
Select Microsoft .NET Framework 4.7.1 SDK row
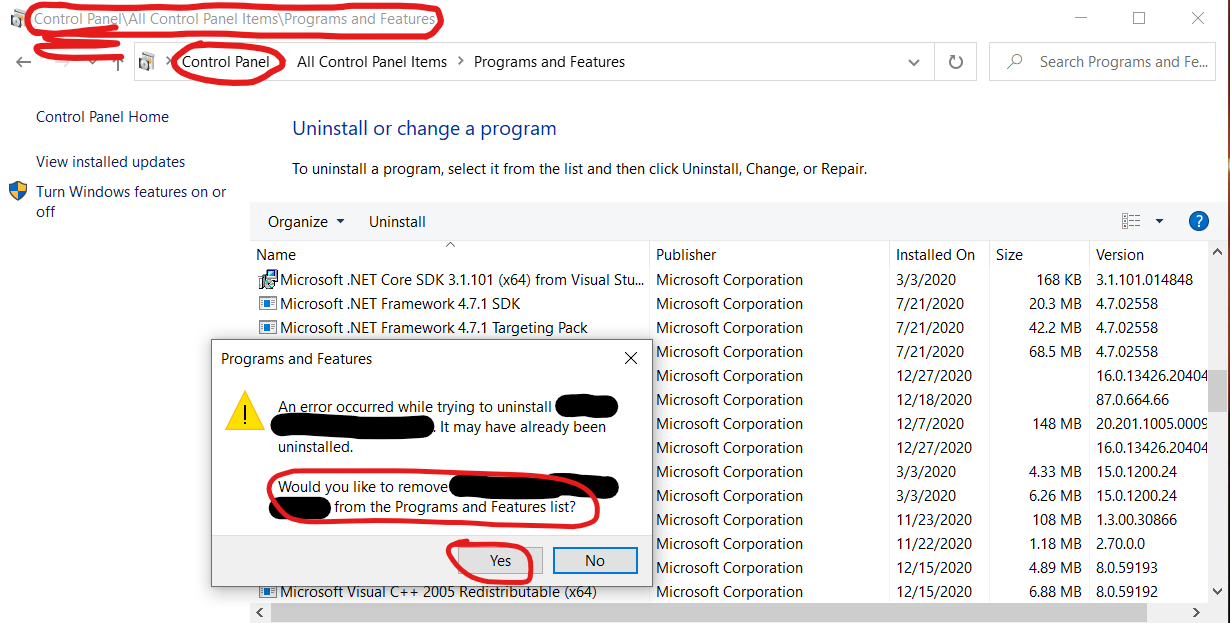(730, 304)
